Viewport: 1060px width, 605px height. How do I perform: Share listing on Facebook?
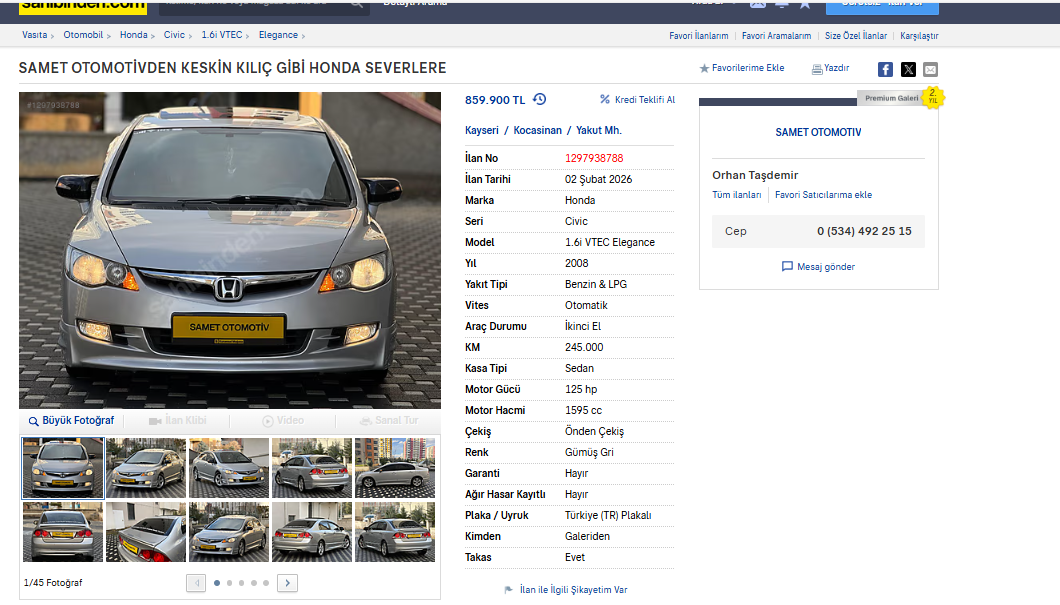[x=885, y=69]
